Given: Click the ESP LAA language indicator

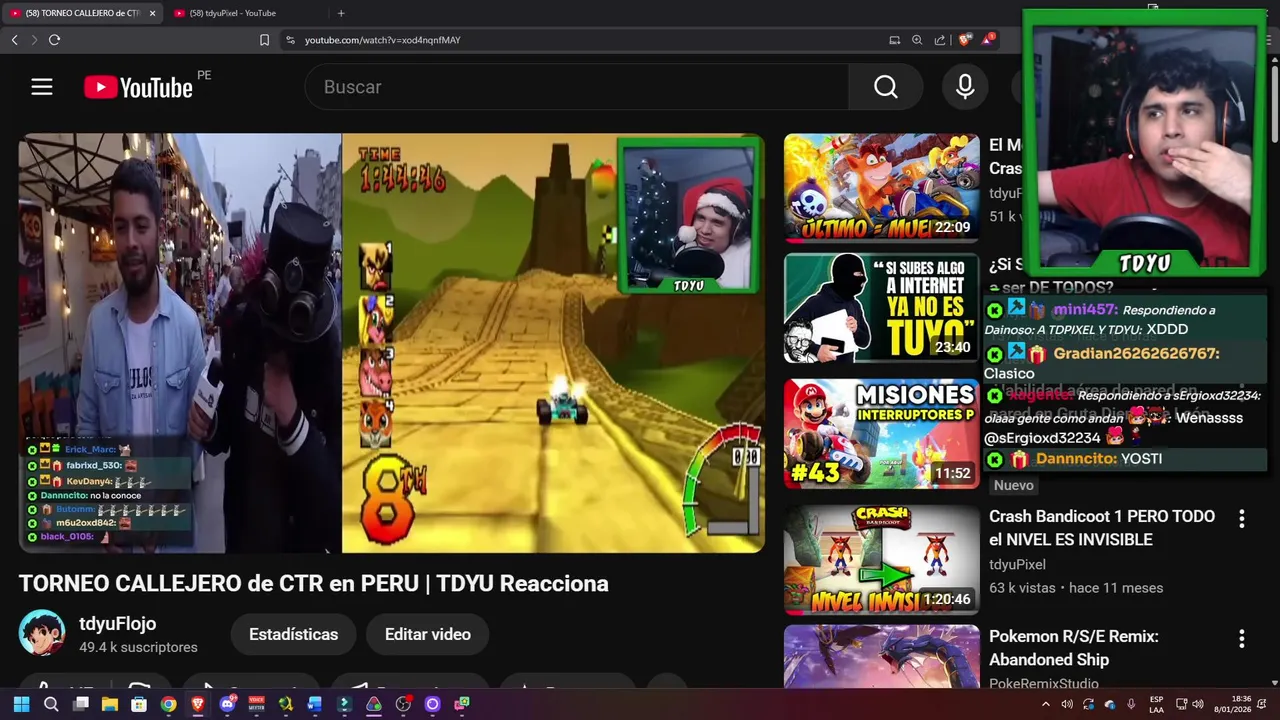Looking at the screenshot, I should 1156,704.
